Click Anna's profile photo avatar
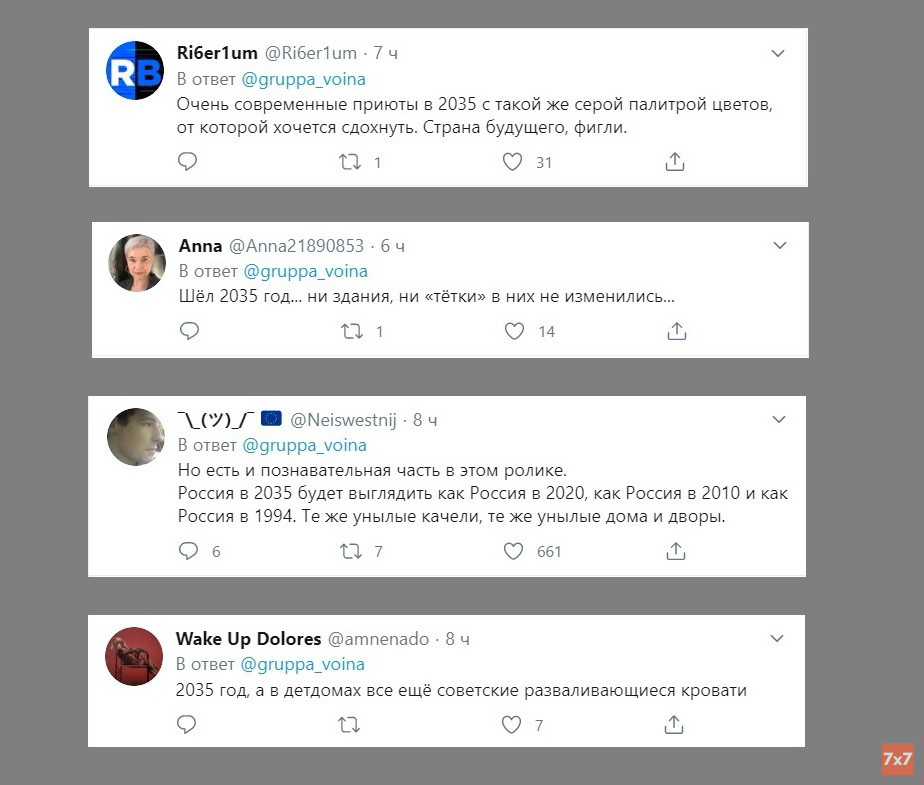The width and height of the screenshot is (924, 785). click(x=137, y=263)
